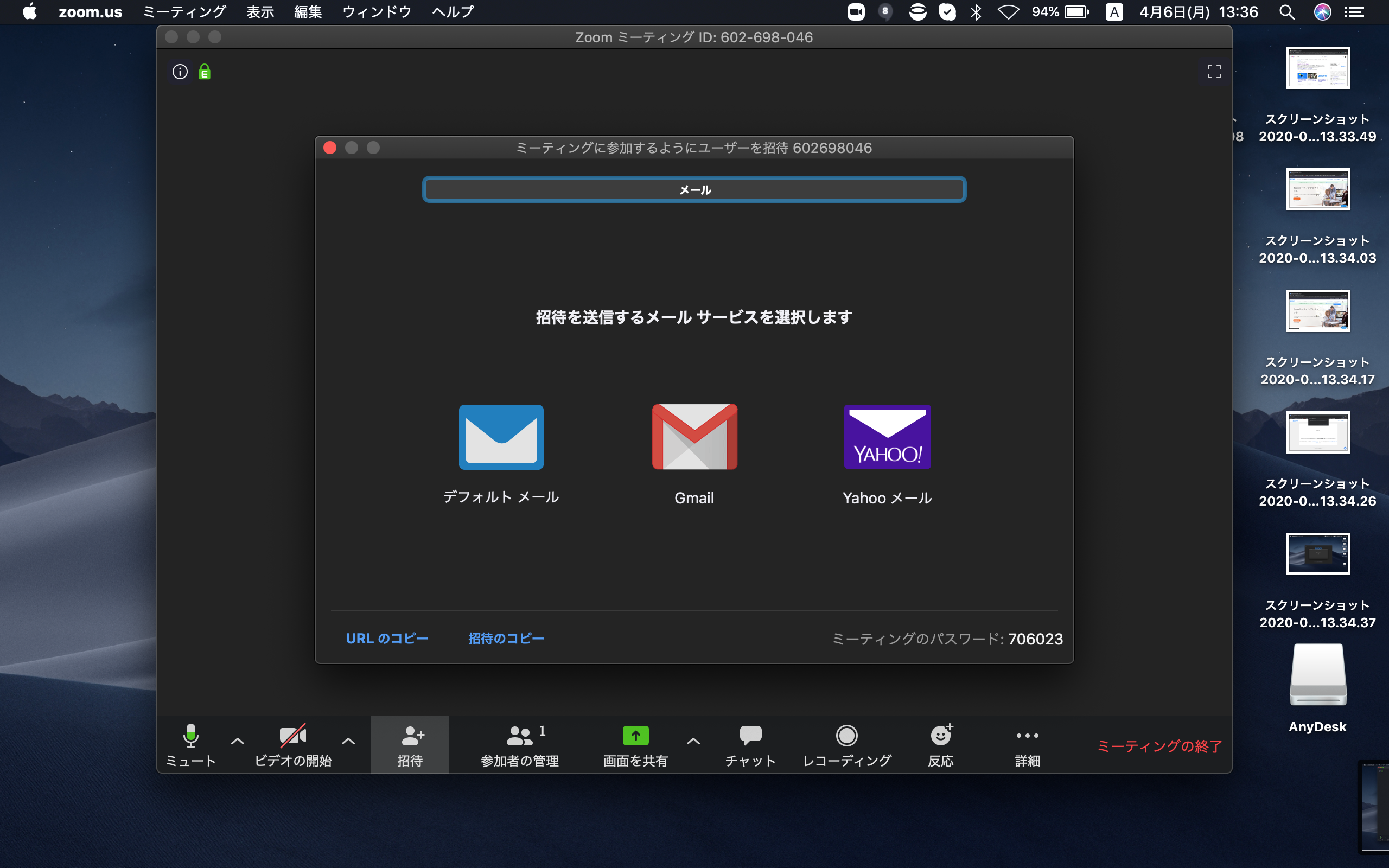Click the green Share Screen button
1389x868 pixels.
635,744
